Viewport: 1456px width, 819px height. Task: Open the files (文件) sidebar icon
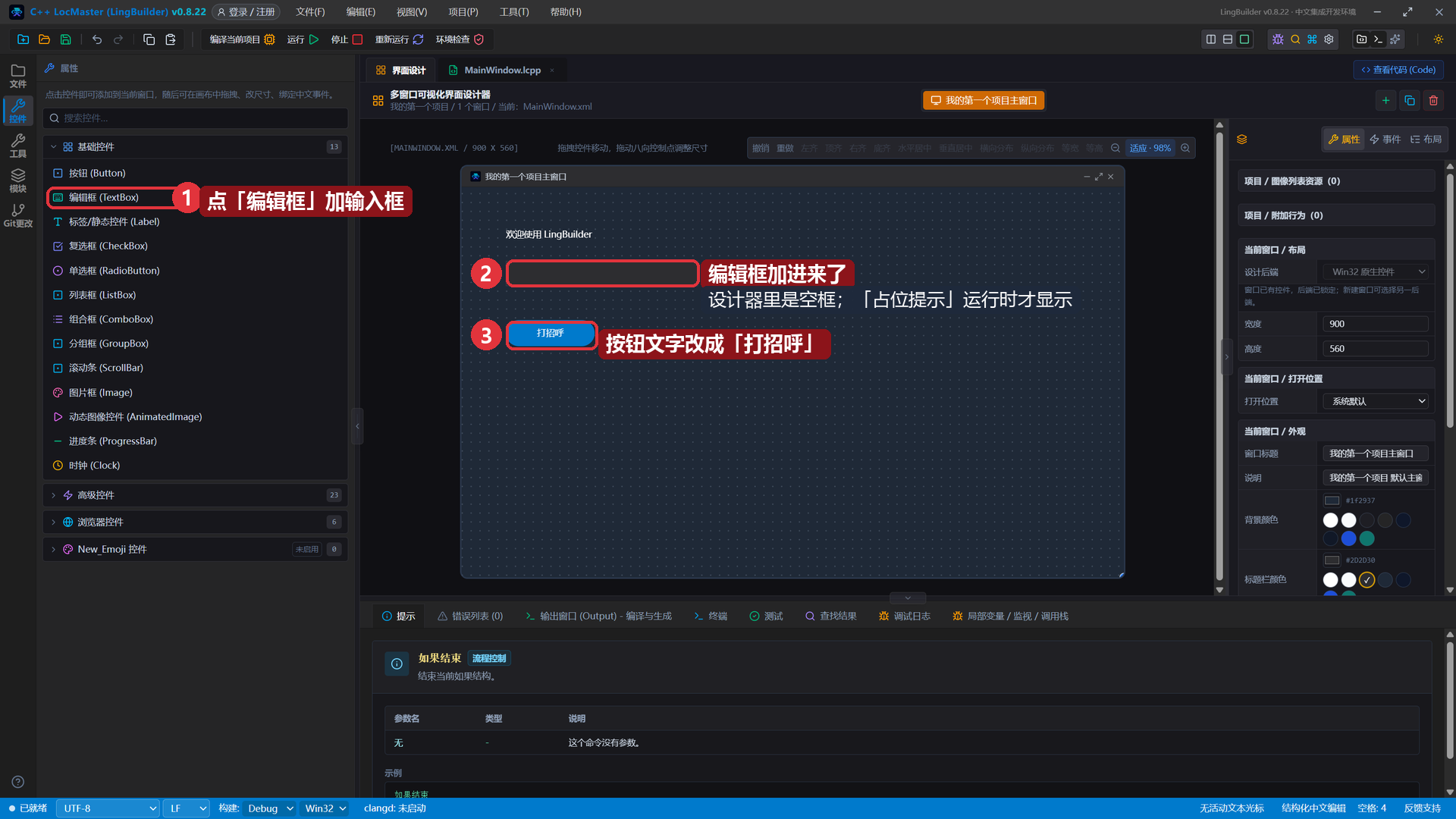click(18, 76)
